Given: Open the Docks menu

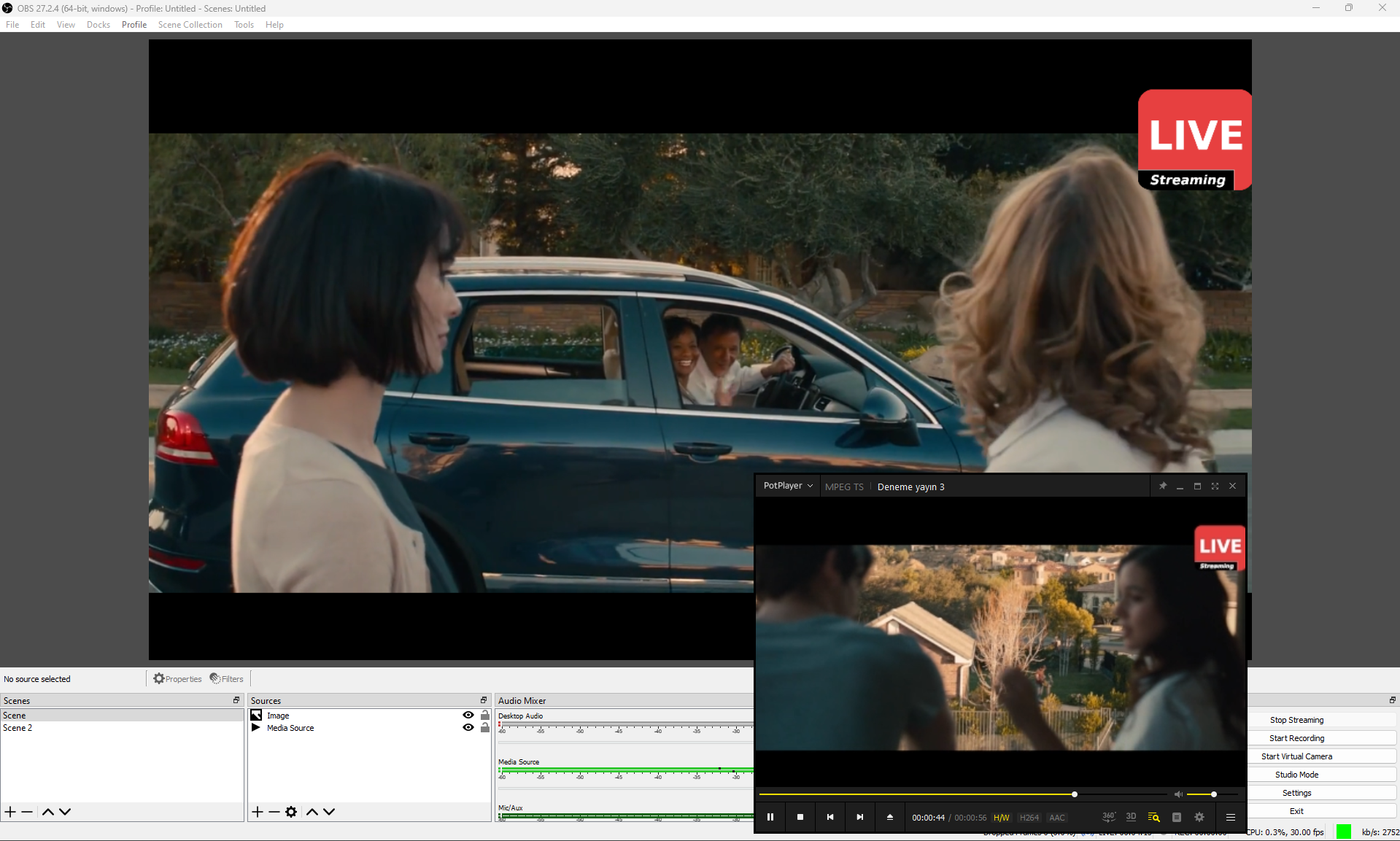Looking at the screenshot, I should coord(98,25).
